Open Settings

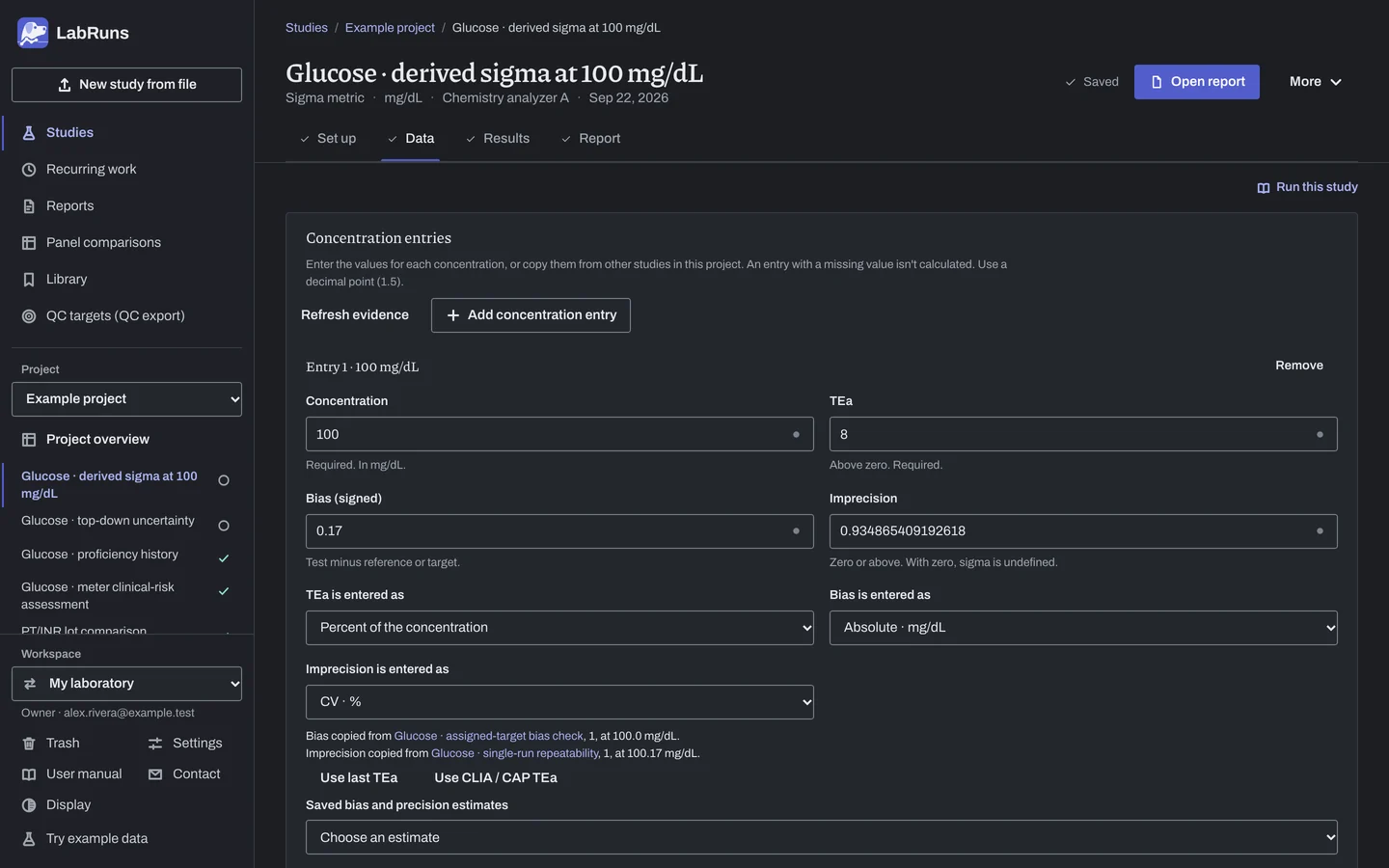[x=185, y=744]
